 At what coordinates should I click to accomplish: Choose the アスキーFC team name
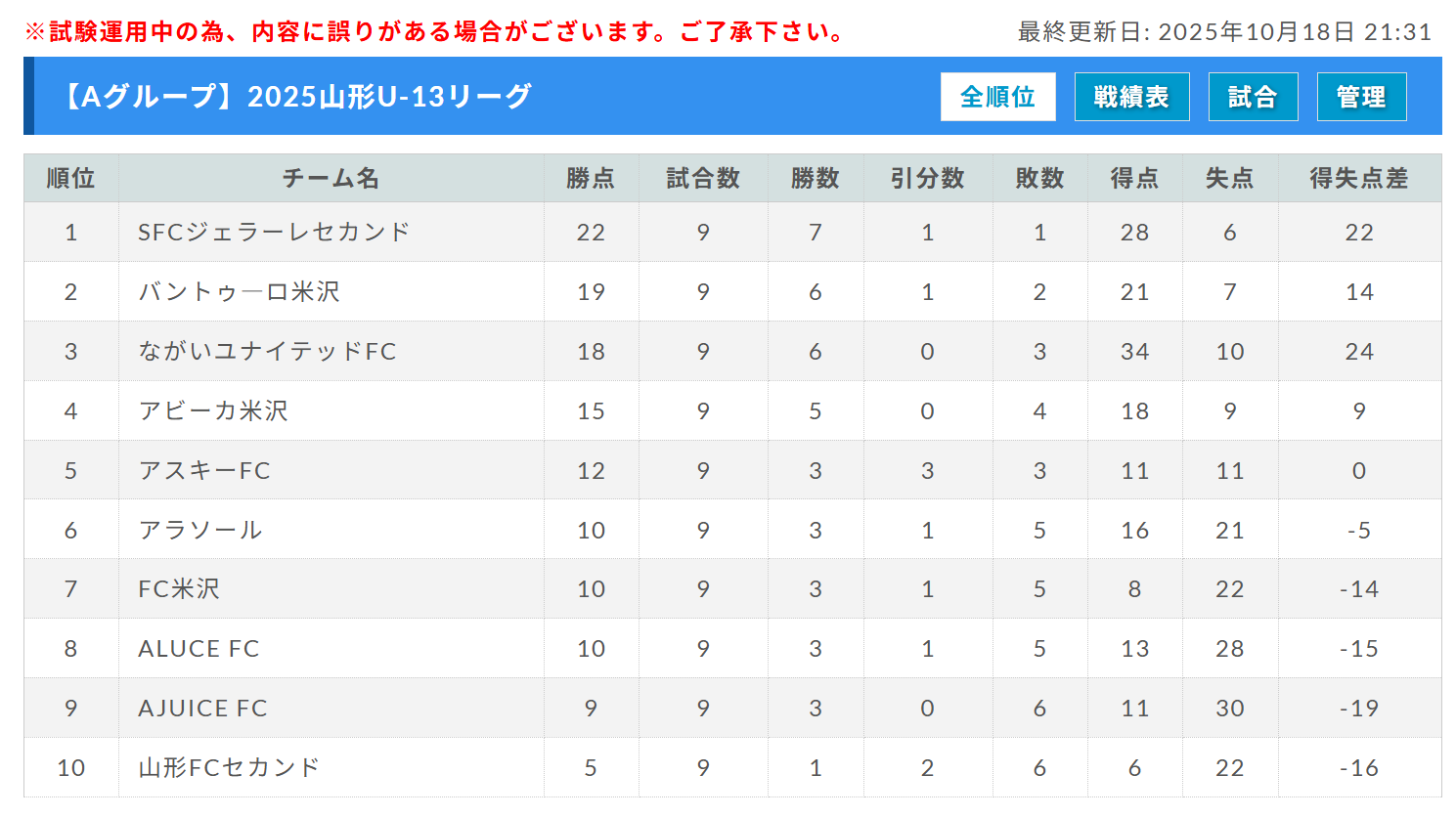pos(204,471)
